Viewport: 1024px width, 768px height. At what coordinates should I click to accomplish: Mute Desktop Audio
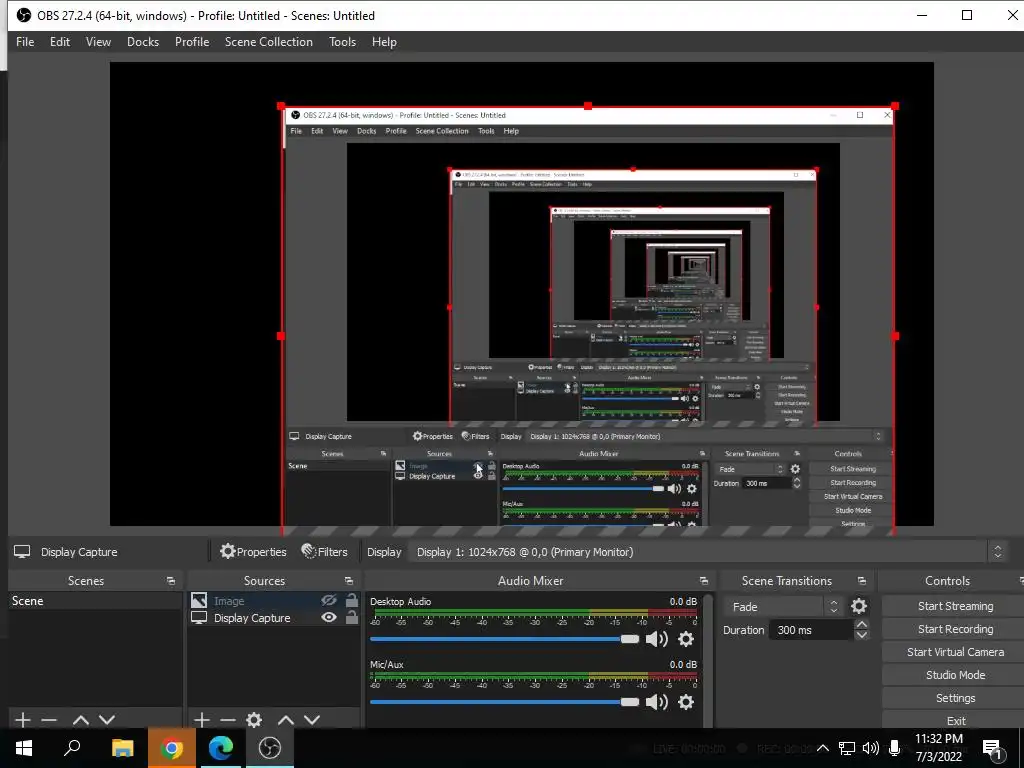click(x=657, y=639)
